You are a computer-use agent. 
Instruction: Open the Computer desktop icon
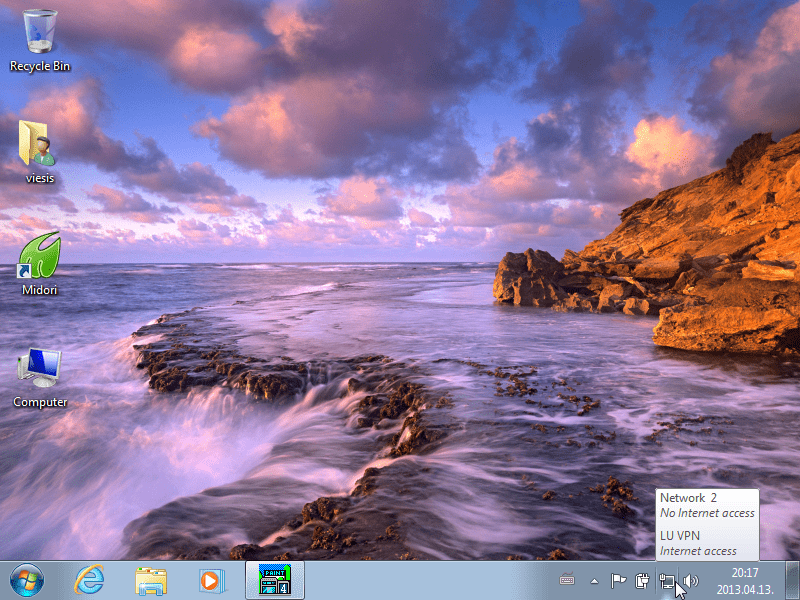click(x=40, y=367)
